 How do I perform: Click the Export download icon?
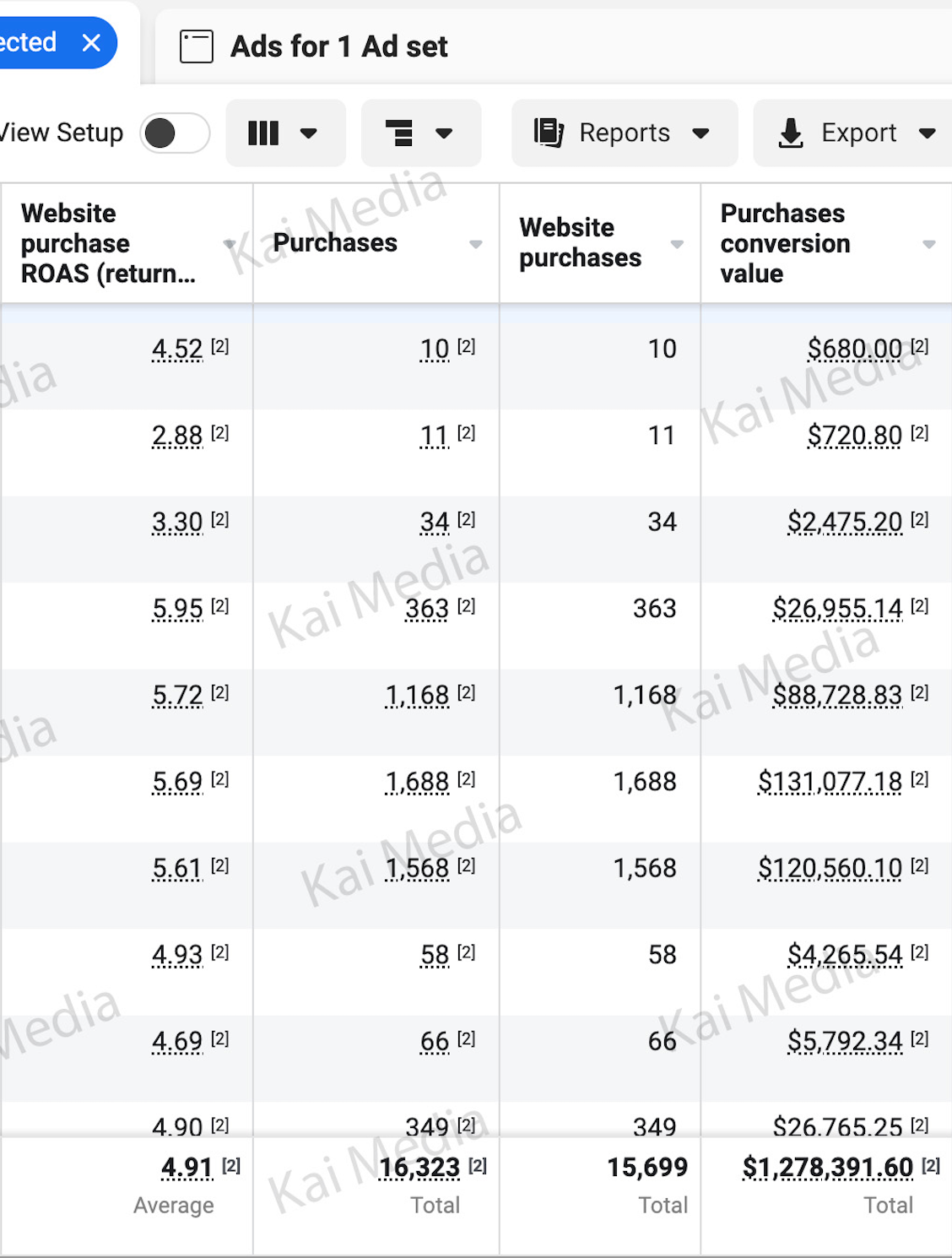click(791, 133)
